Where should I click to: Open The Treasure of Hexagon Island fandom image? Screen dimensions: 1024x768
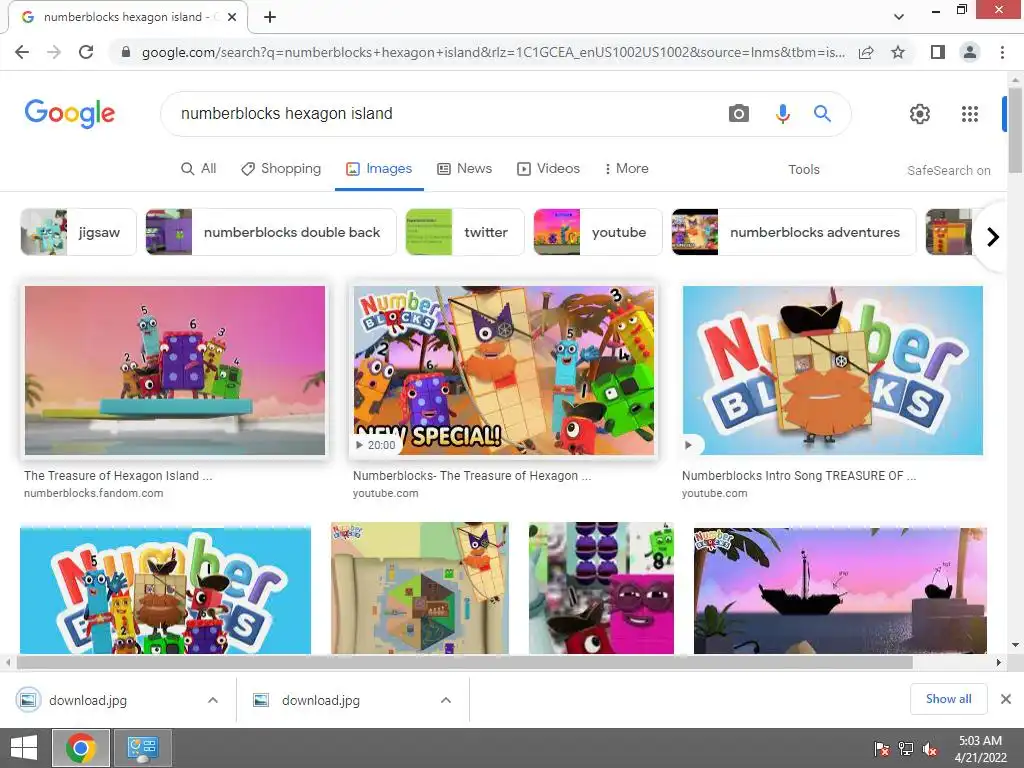pyautogui.click(x=175, y=370)
